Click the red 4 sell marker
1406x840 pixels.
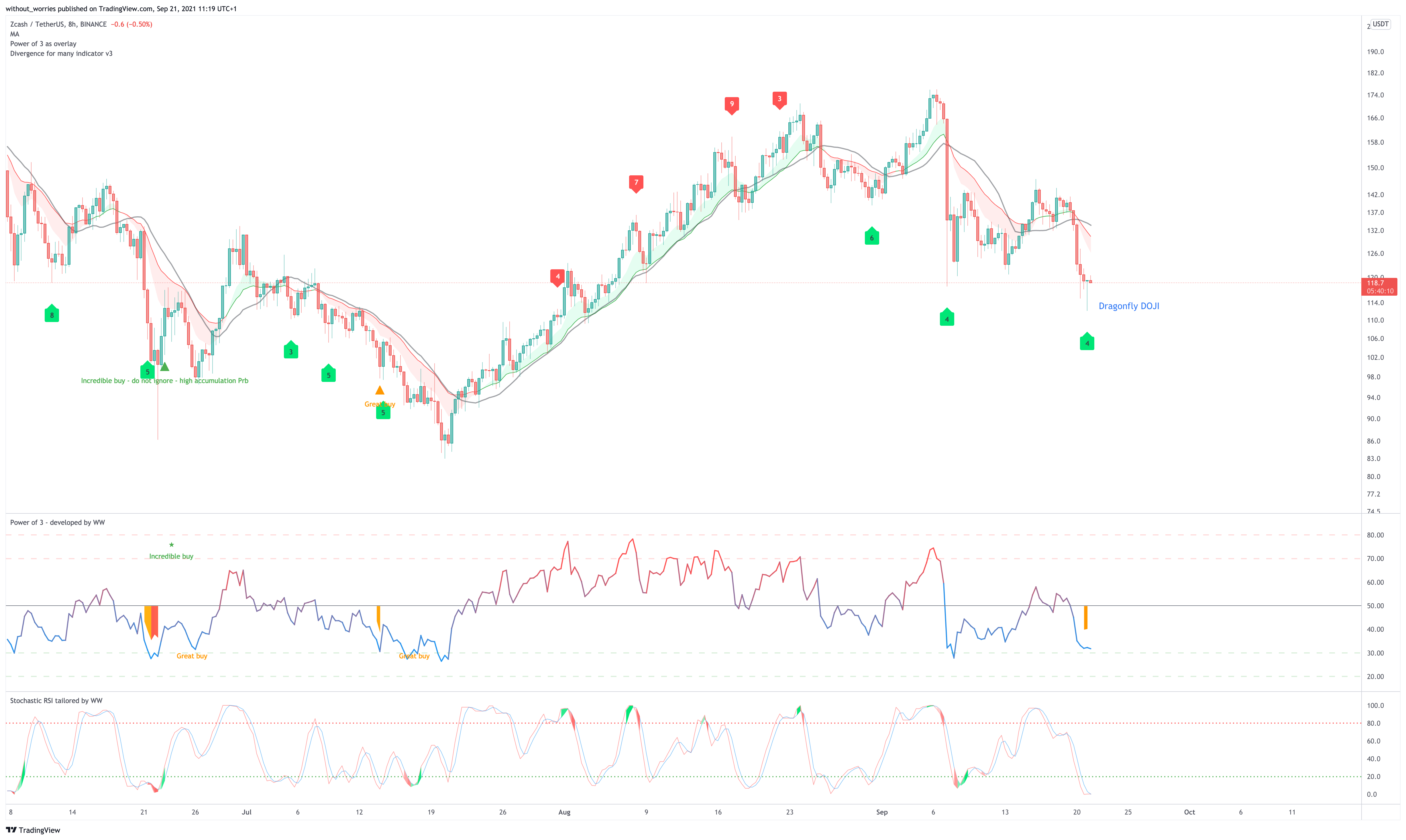click(x=557, y=277)
